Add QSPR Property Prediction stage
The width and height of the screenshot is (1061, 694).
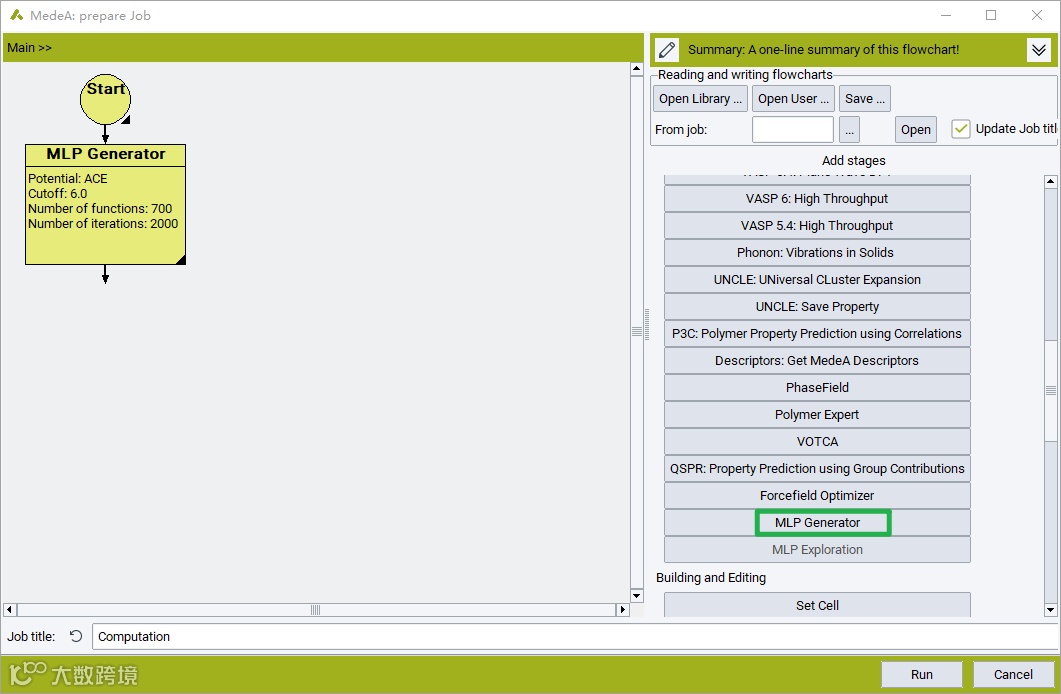pyautogui.click(x=817, y=469)
